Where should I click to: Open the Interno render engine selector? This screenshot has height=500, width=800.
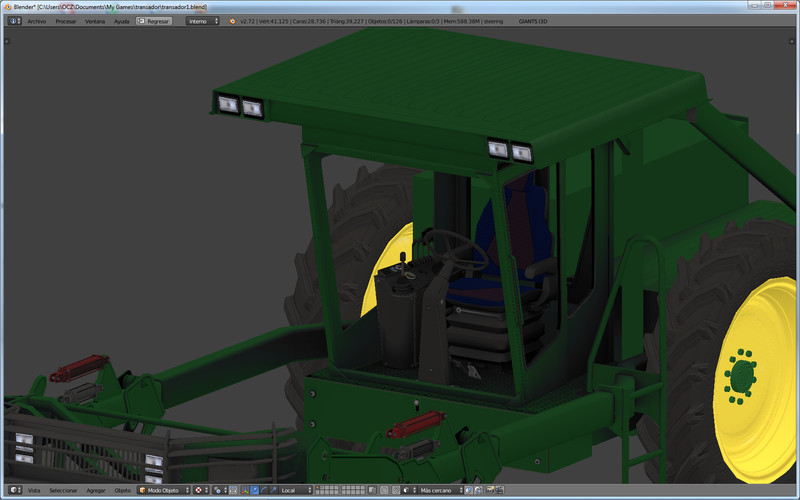point(202,20)
